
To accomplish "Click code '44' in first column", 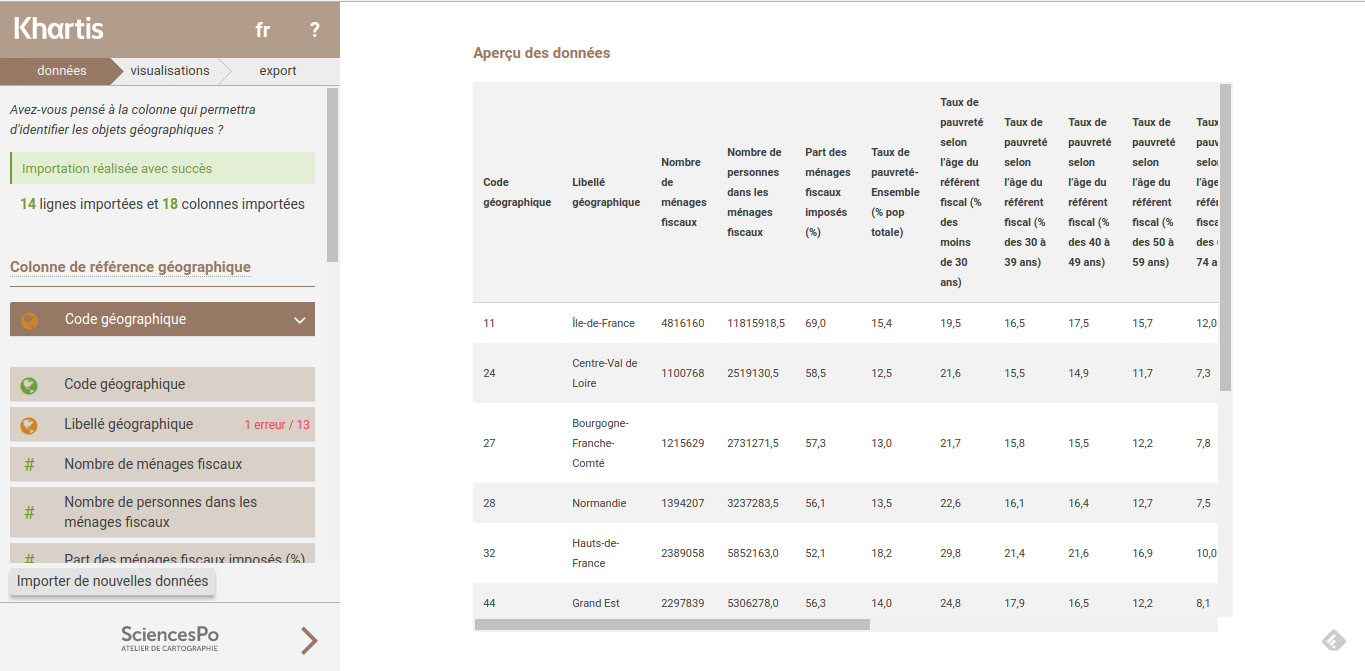I will click(x=489, y=603).
